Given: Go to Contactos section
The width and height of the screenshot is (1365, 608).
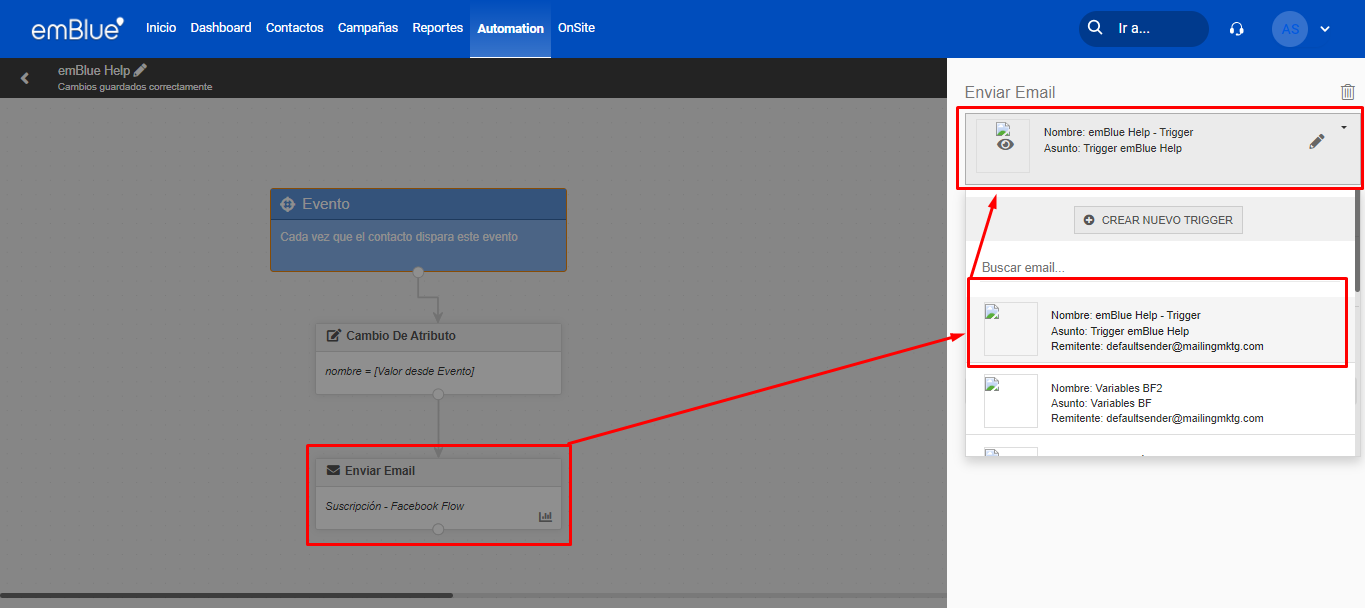Looking at the screenshot, I should coord(295,28).
